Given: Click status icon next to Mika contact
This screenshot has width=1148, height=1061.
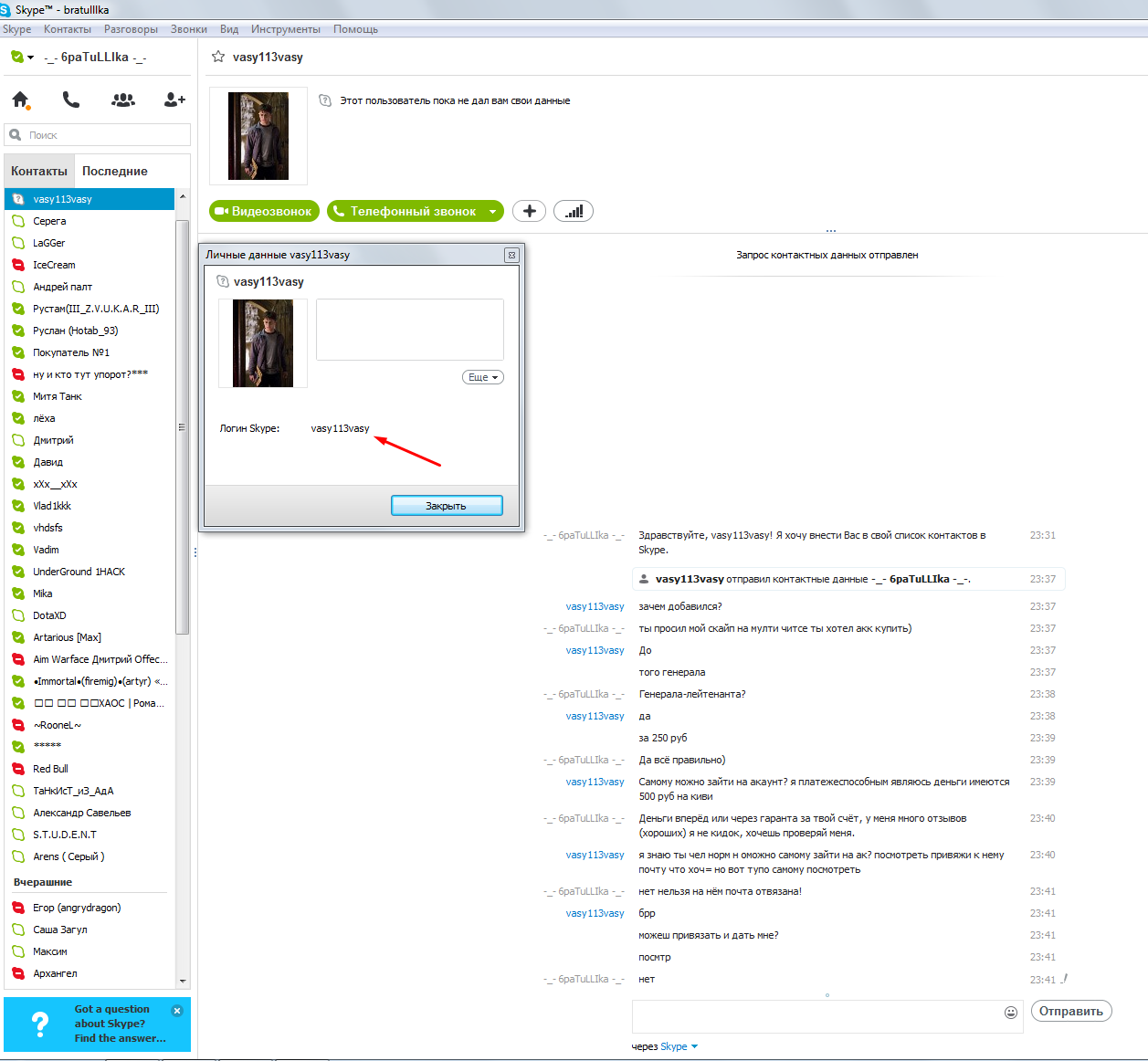Looking at the screenshot, I should pyautogui.click(x=17, y=594).
